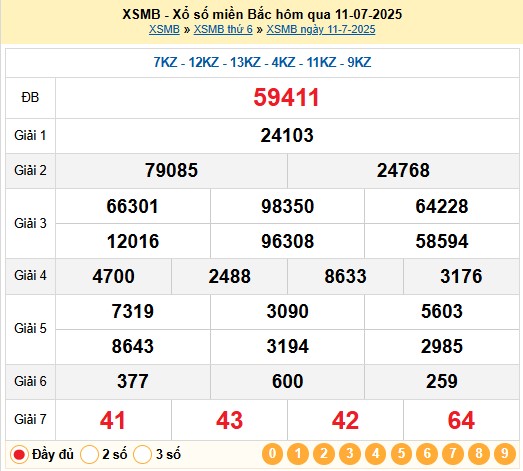Click the Giải 6 result 600
This screenshot has height=471, width=523.
click(287, 381)
